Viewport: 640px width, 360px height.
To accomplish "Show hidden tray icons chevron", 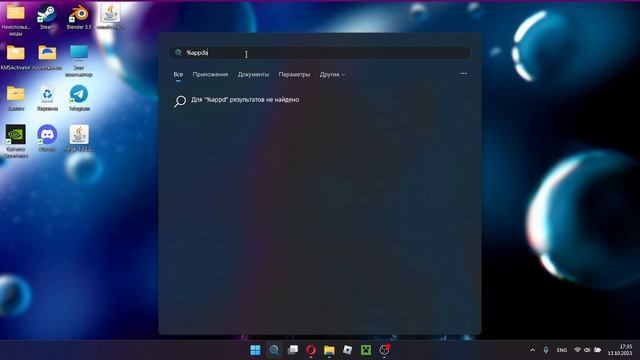I will (x=532, y=350).
